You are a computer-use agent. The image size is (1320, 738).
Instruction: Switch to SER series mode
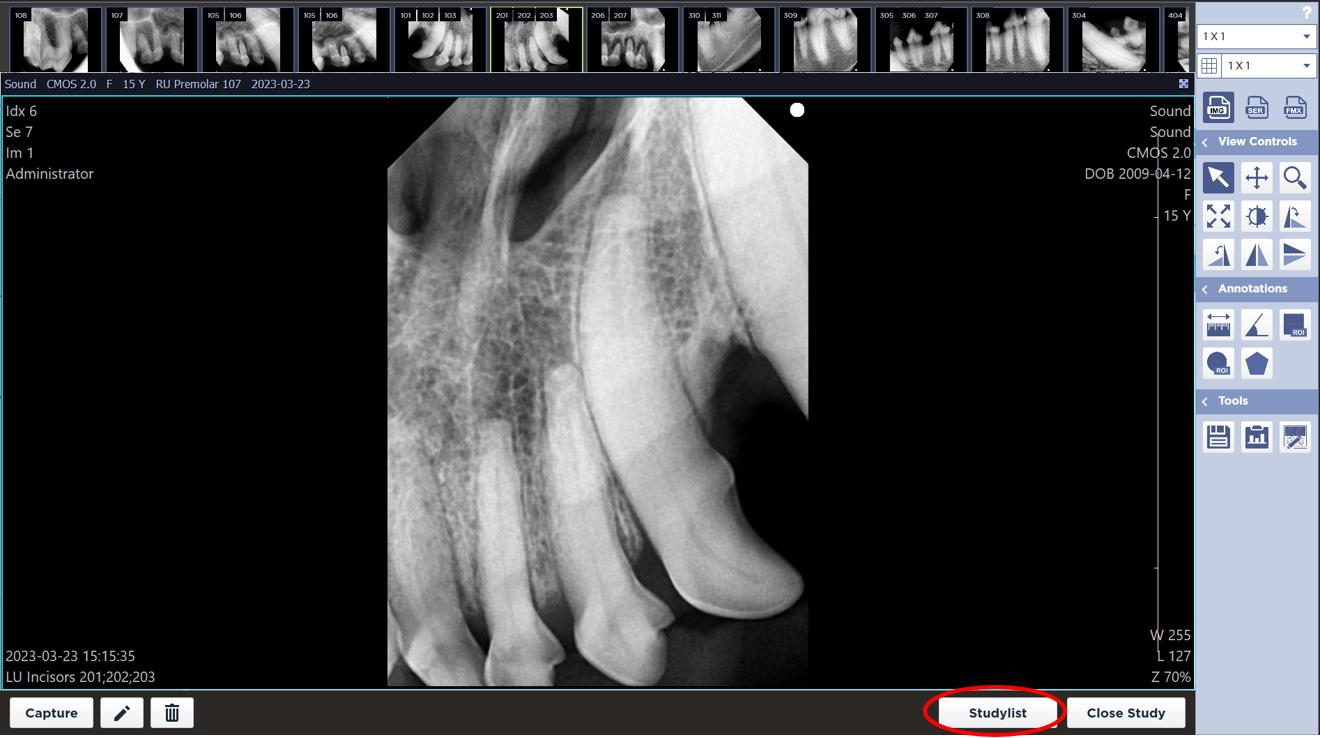pos(1256,107)
